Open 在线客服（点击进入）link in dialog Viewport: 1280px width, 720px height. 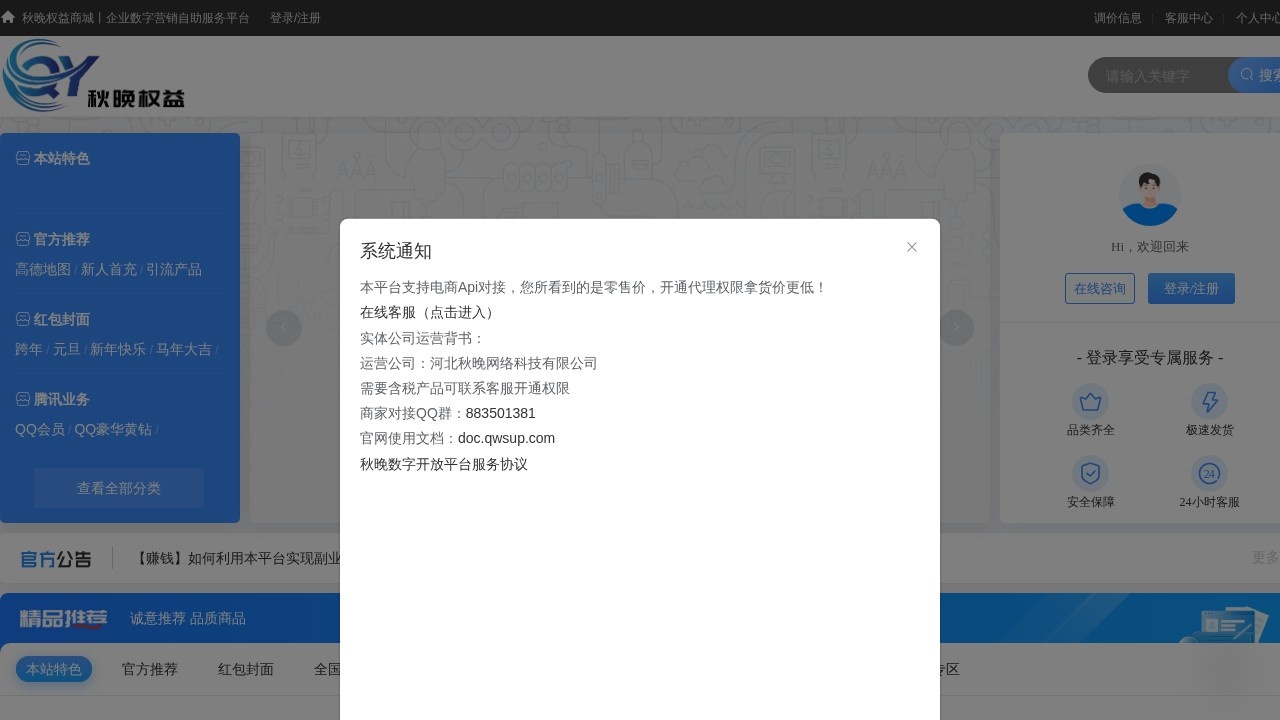click(429, 312)
